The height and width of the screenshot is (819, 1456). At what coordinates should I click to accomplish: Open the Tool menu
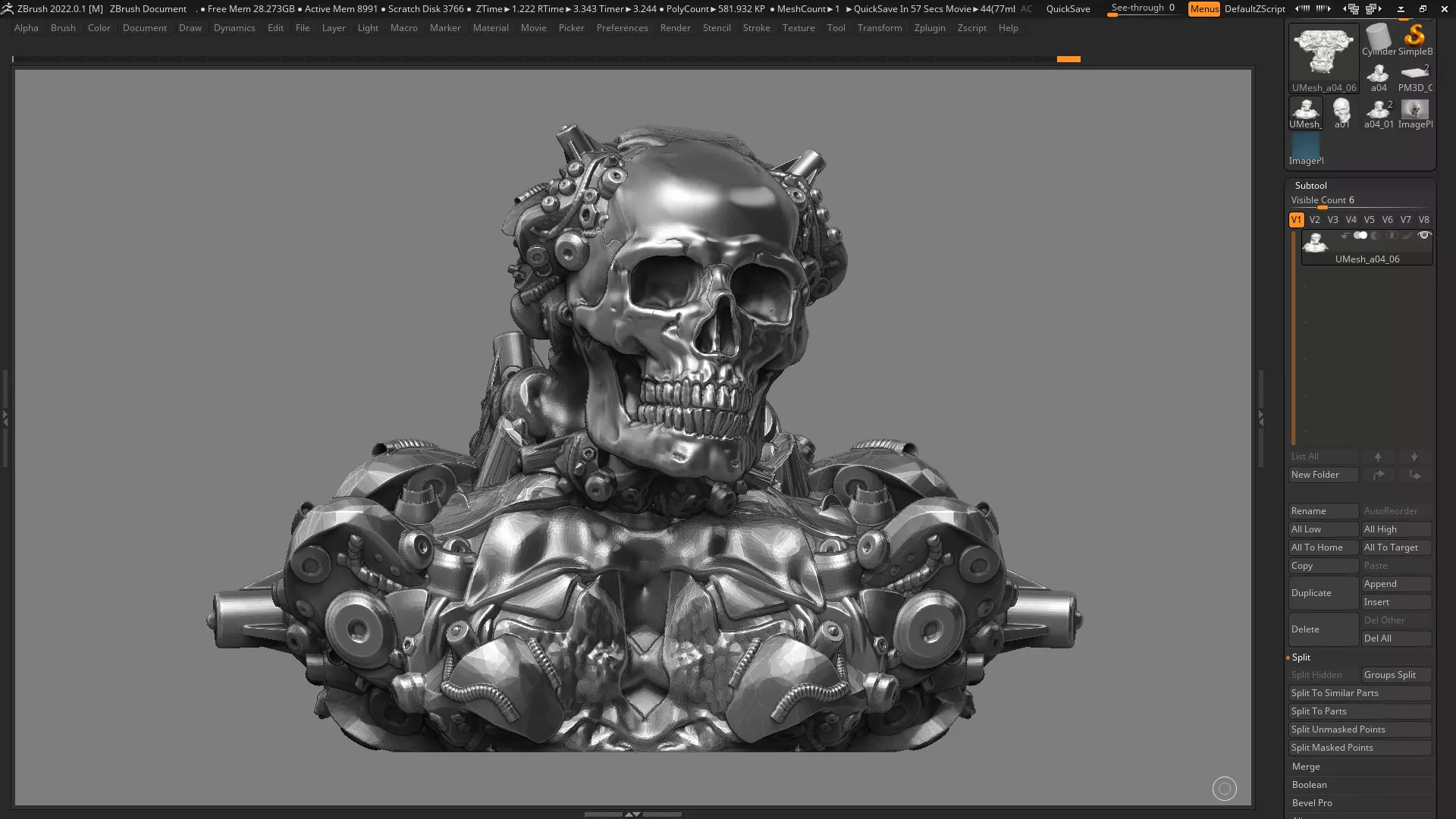point(836,28)
